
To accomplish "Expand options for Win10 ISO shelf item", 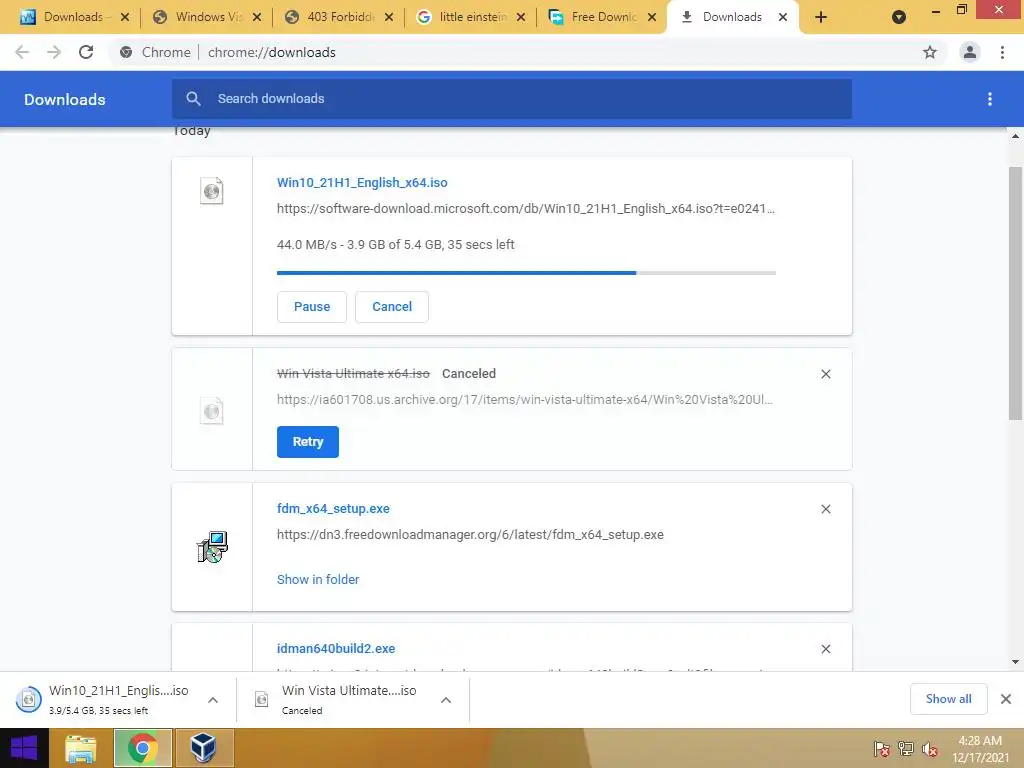I will pos(213,699).
